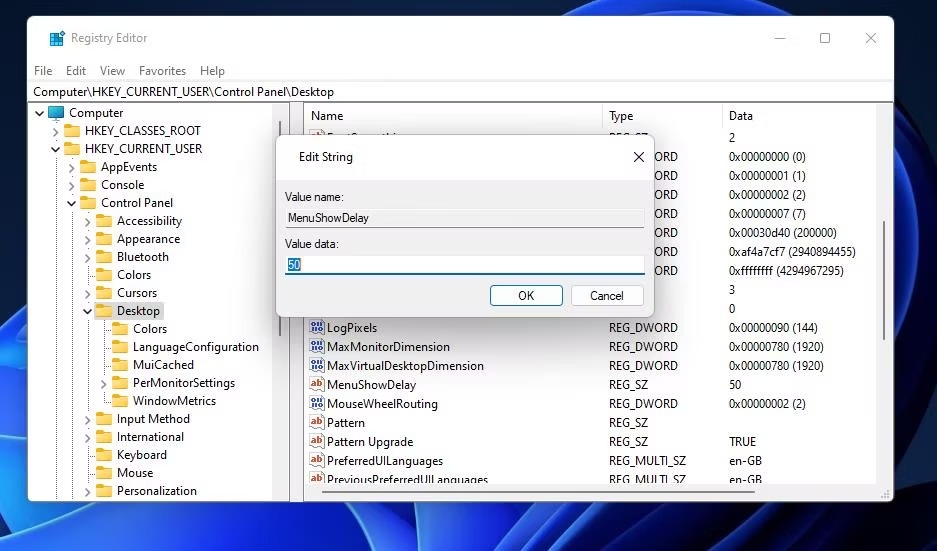Click the Pattern Upgrade string icon

coord(317,441)
